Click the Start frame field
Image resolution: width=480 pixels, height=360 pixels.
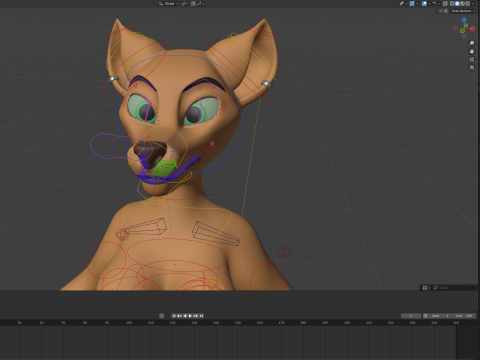tap(440, 316)
